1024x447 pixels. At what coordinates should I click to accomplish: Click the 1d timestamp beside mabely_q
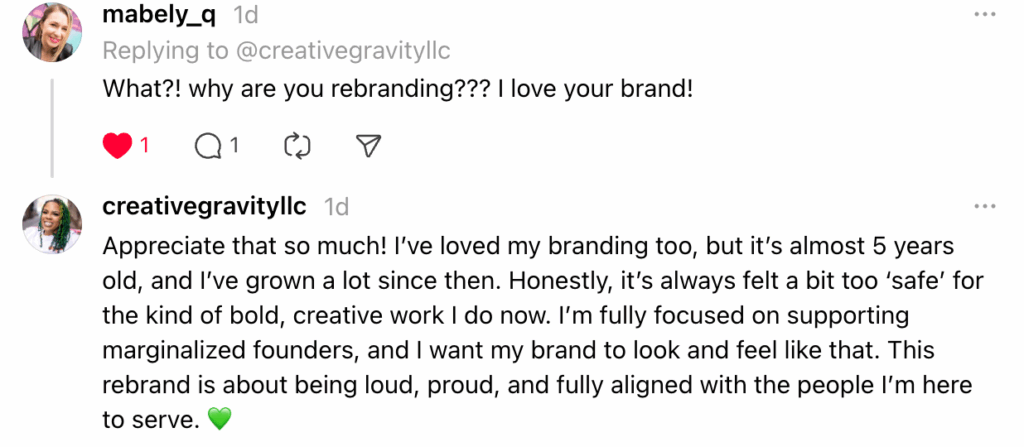pyautogui.click(x=245, y=16)
